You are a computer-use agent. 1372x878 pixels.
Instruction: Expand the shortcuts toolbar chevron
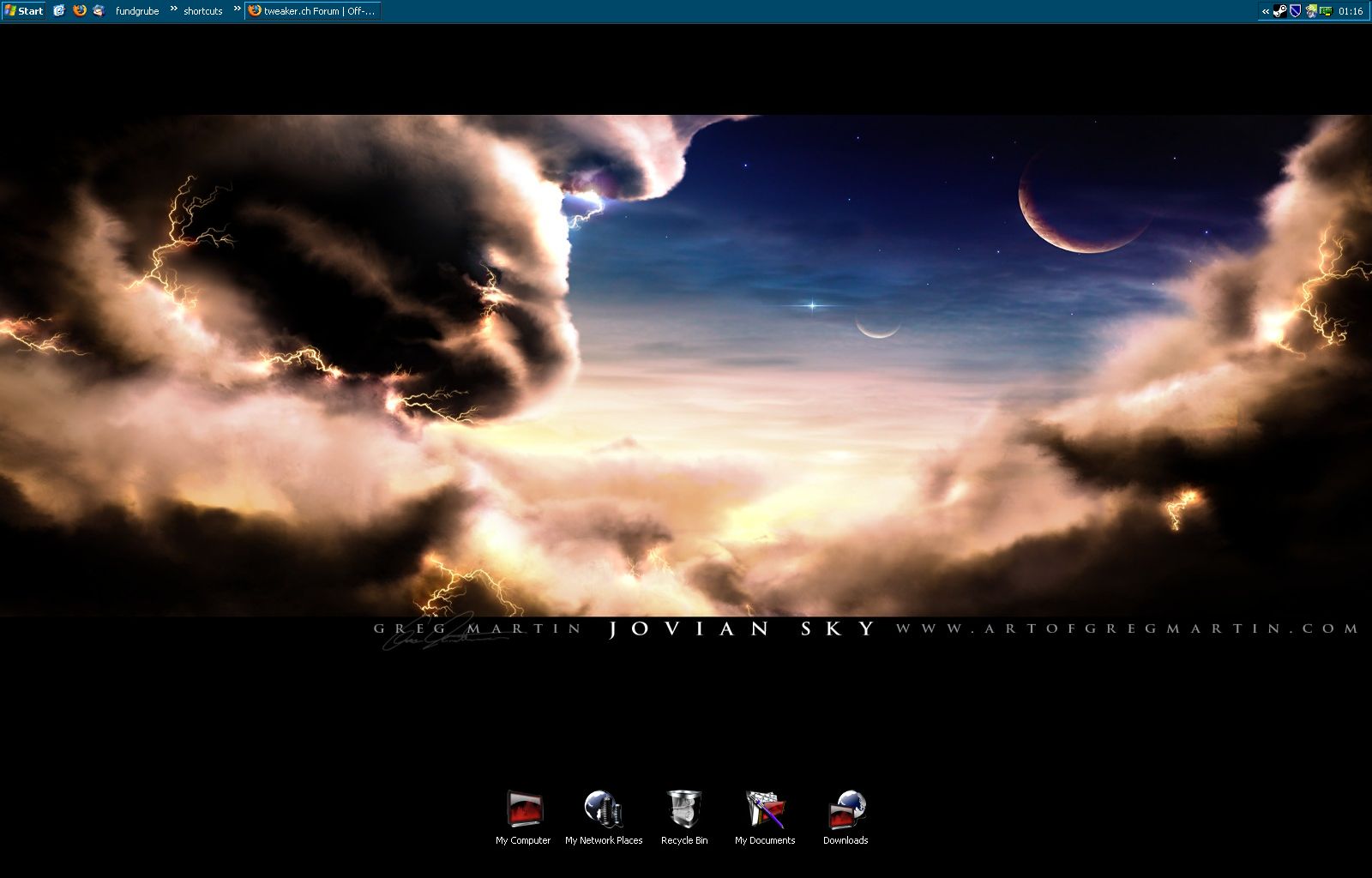(238, 9)
